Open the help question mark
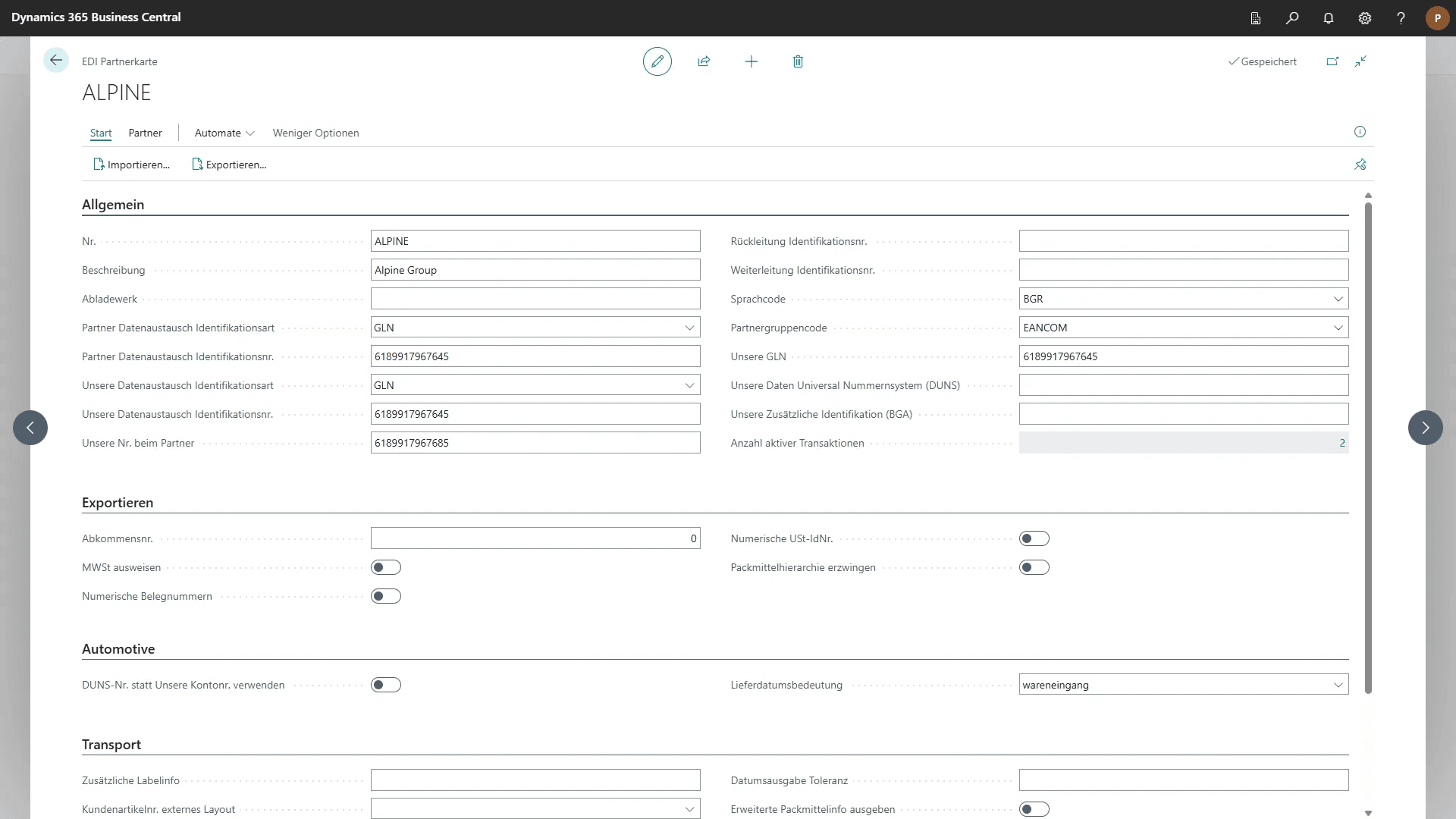Viewport: 1456px width, 819px height. [x=1401, y=18]
